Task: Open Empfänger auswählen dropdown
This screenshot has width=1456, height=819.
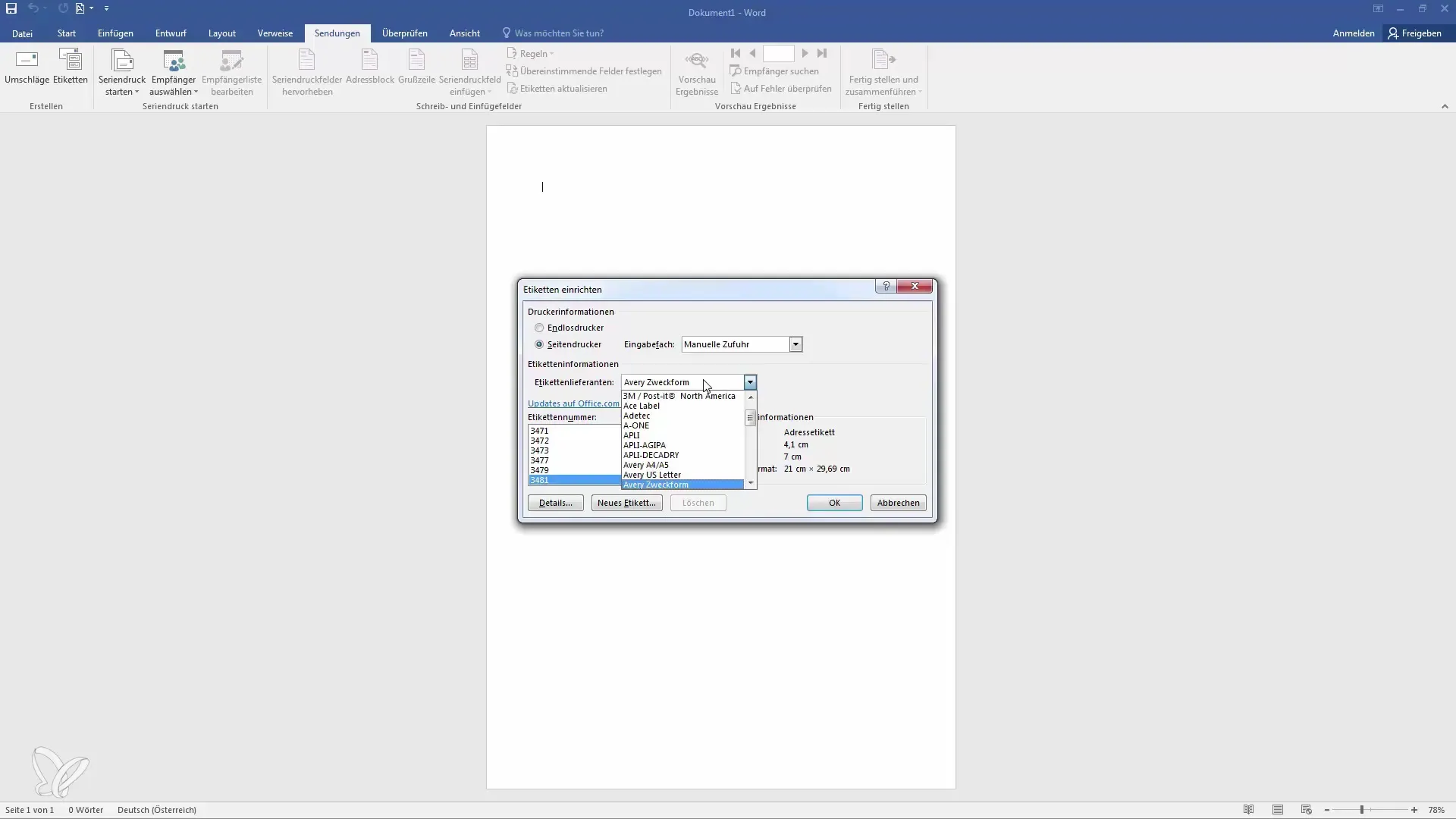Action: (x=174, y=73)
